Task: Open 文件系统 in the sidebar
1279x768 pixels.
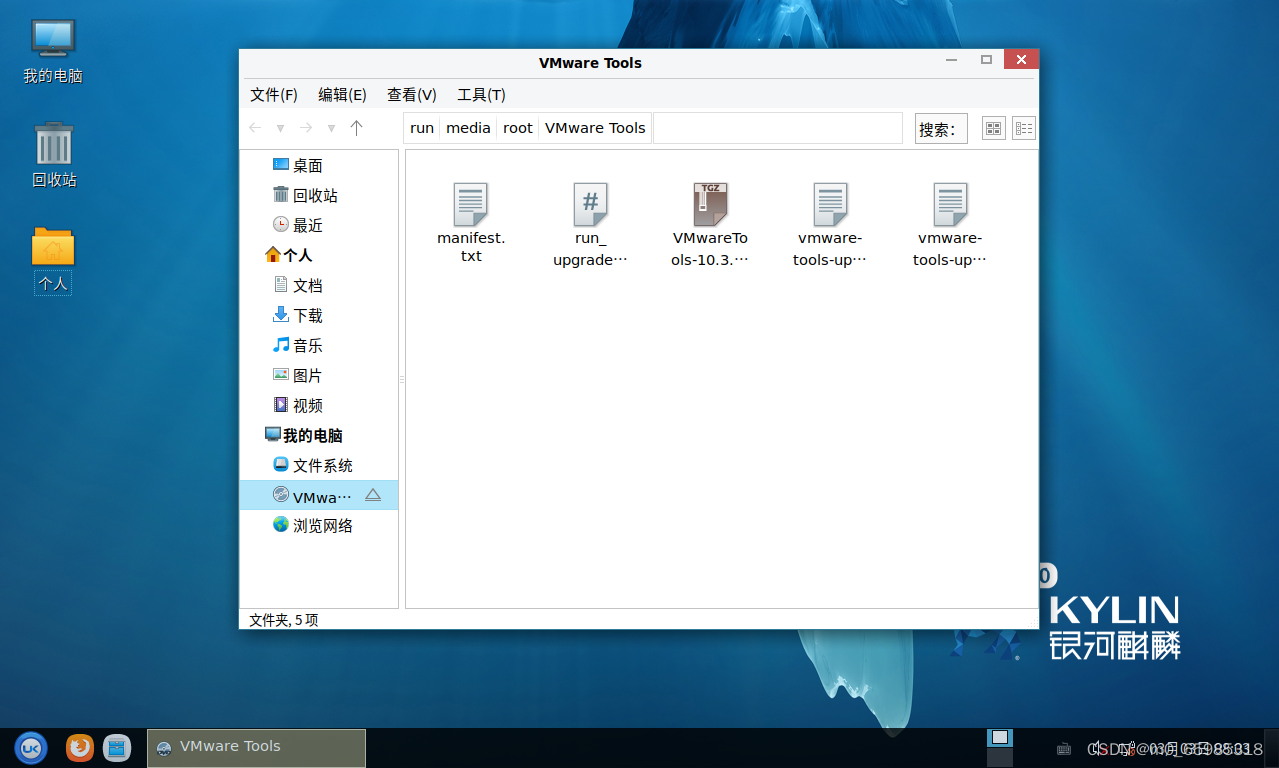Action: (x=319, y=465)
